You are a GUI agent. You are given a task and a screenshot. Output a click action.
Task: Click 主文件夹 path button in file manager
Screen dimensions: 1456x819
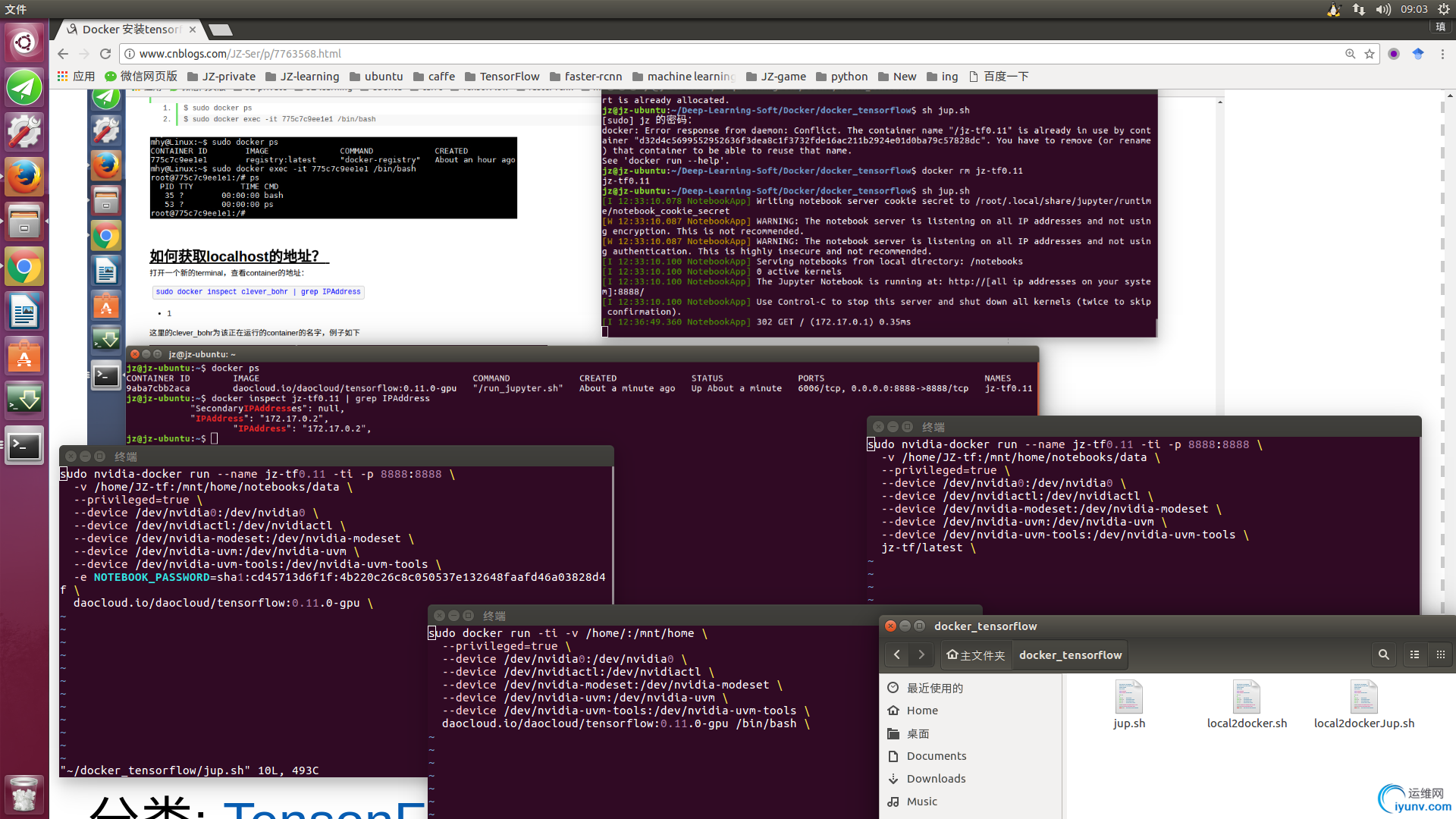[x=975, y=655]
